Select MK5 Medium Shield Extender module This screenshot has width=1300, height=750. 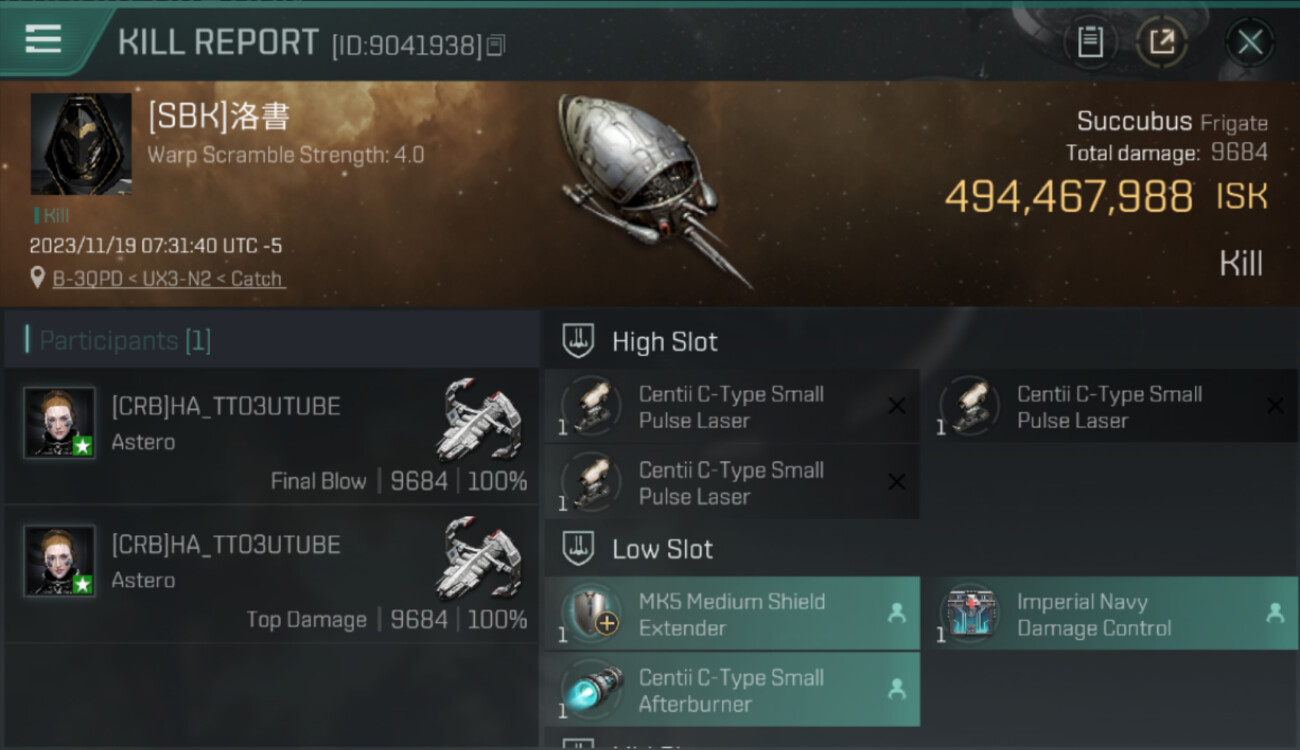[x=732, y=613]
